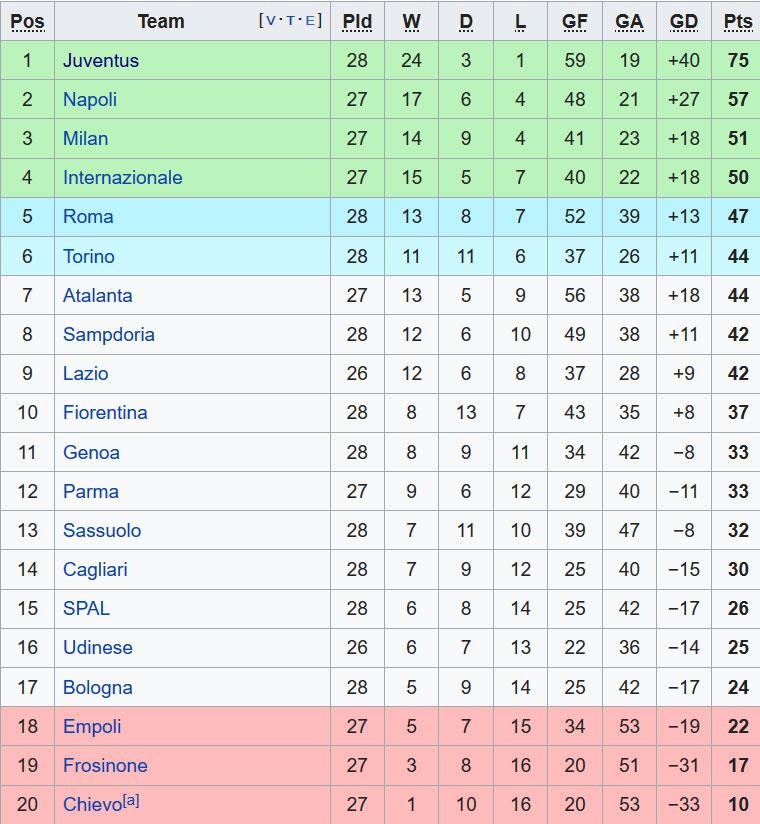760x824 pixels.
Task: Click the Torino team link
Action: click(88, 256)
